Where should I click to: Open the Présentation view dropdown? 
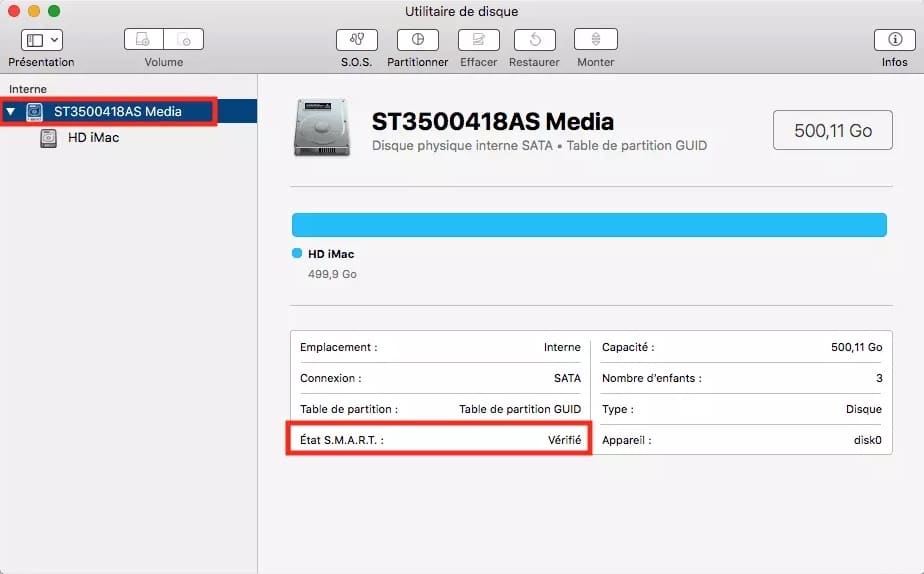pyautogui.click(x=42, y=40)
